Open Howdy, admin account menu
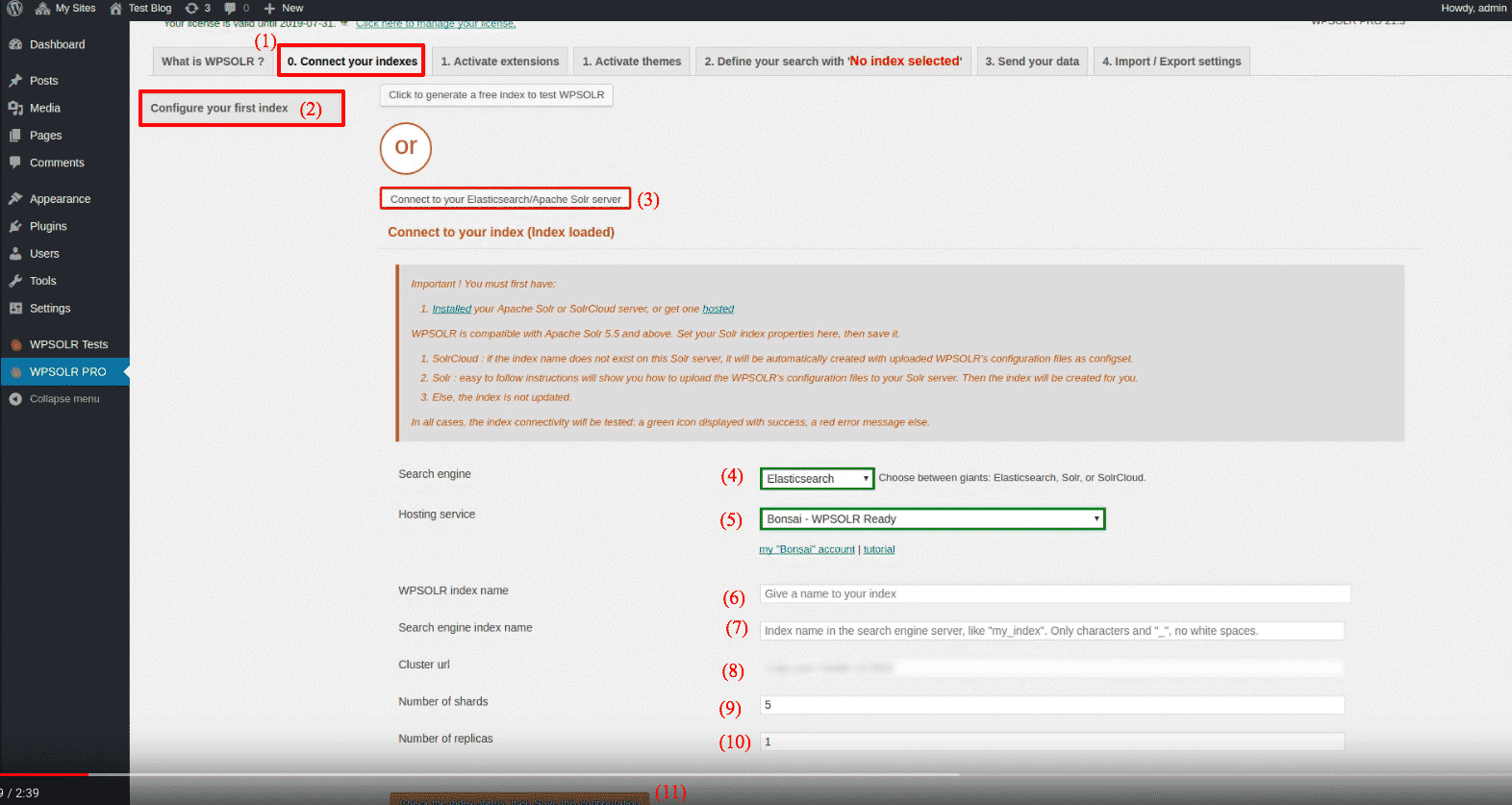 tap(1474, 8)
